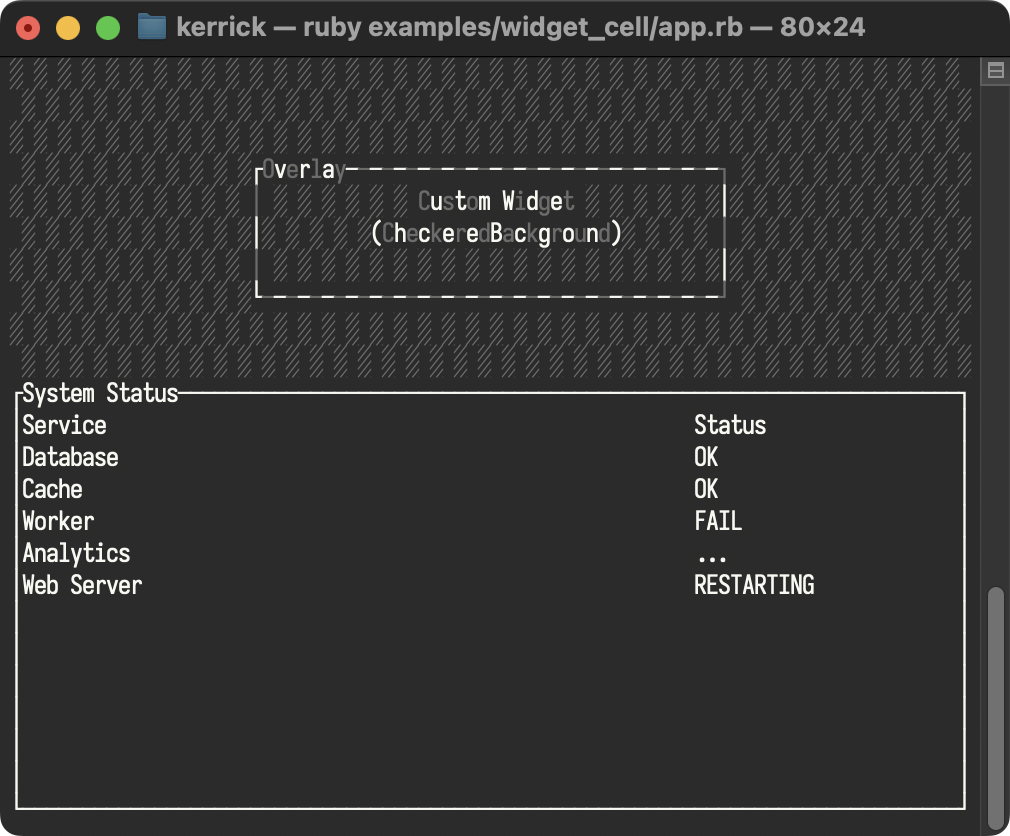The height and width of the screenshot is (836, 1010).
Task: Click the Status column header
Action: click(730, 425)
